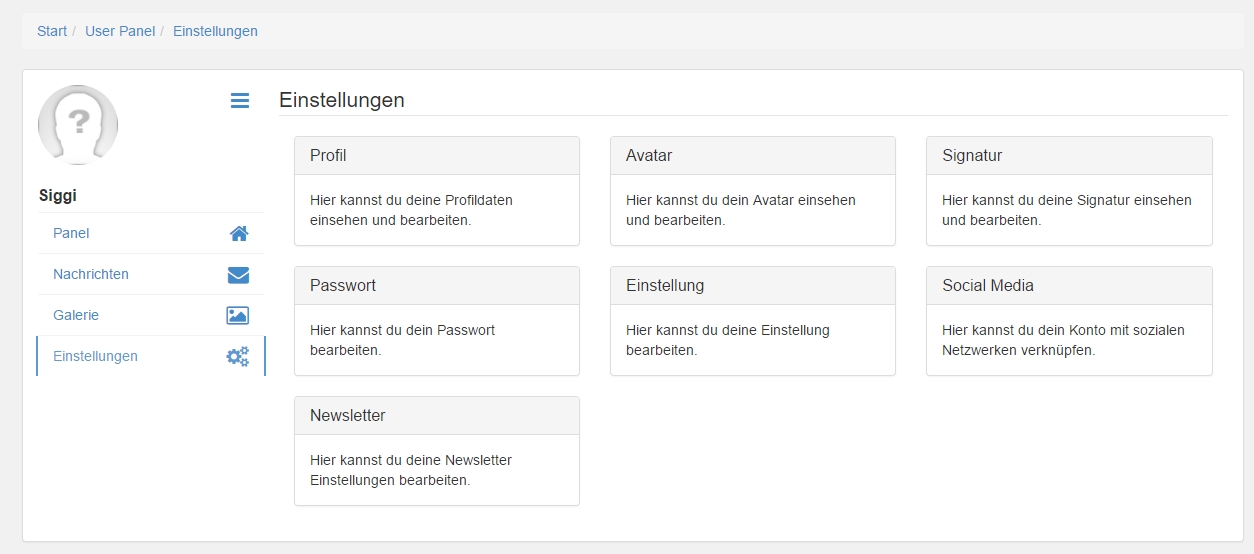Open Panel in the sidebar menu
Viewport: 1254px width, 554px height.
click(151, 233)
